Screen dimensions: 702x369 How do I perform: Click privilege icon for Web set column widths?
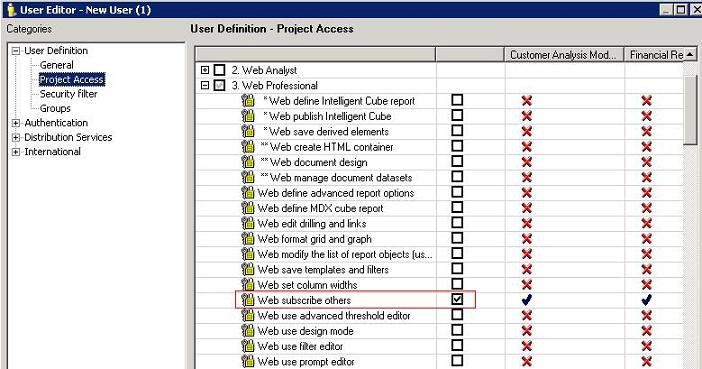tap(248, 284)
